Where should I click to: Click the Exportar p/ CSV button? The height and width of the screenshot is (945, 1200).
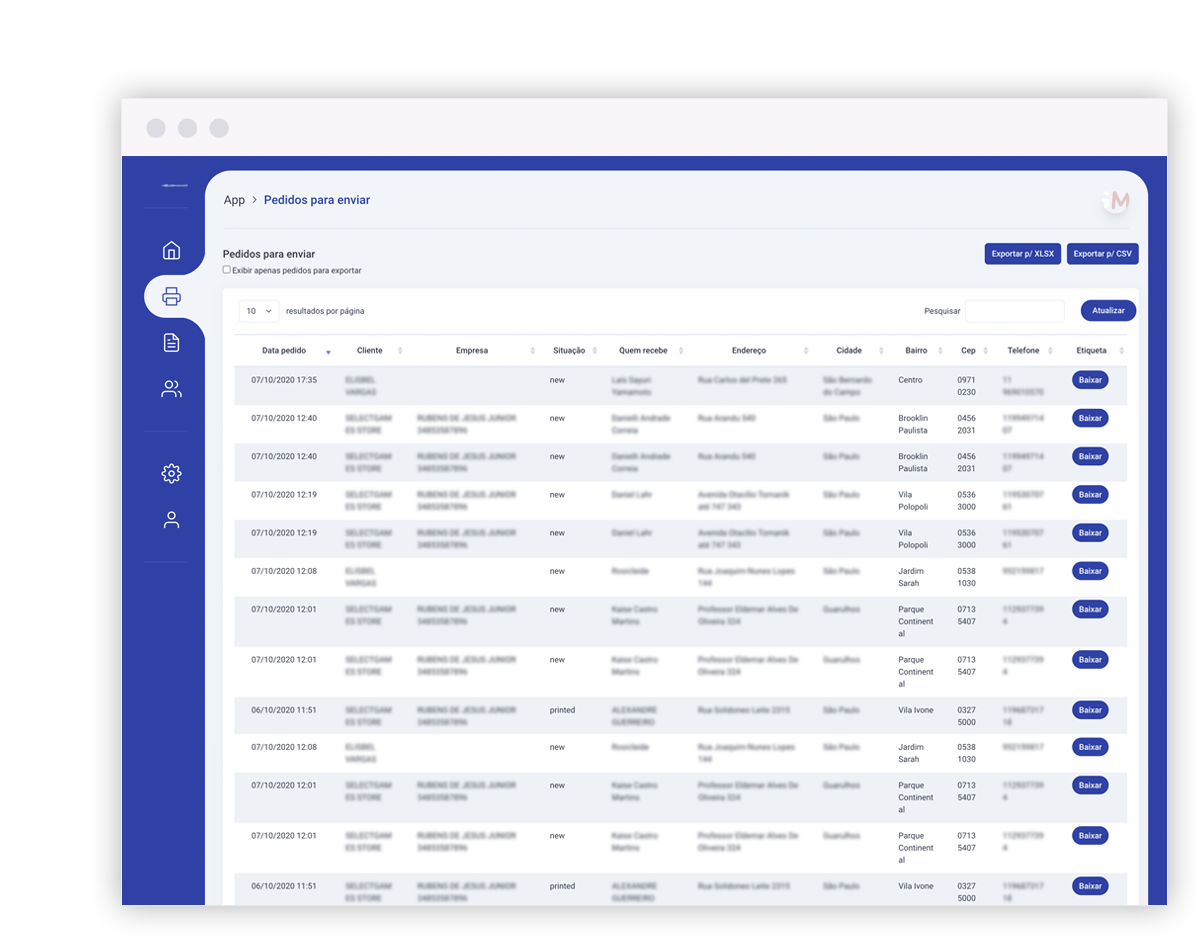[x=1103, y=254]
